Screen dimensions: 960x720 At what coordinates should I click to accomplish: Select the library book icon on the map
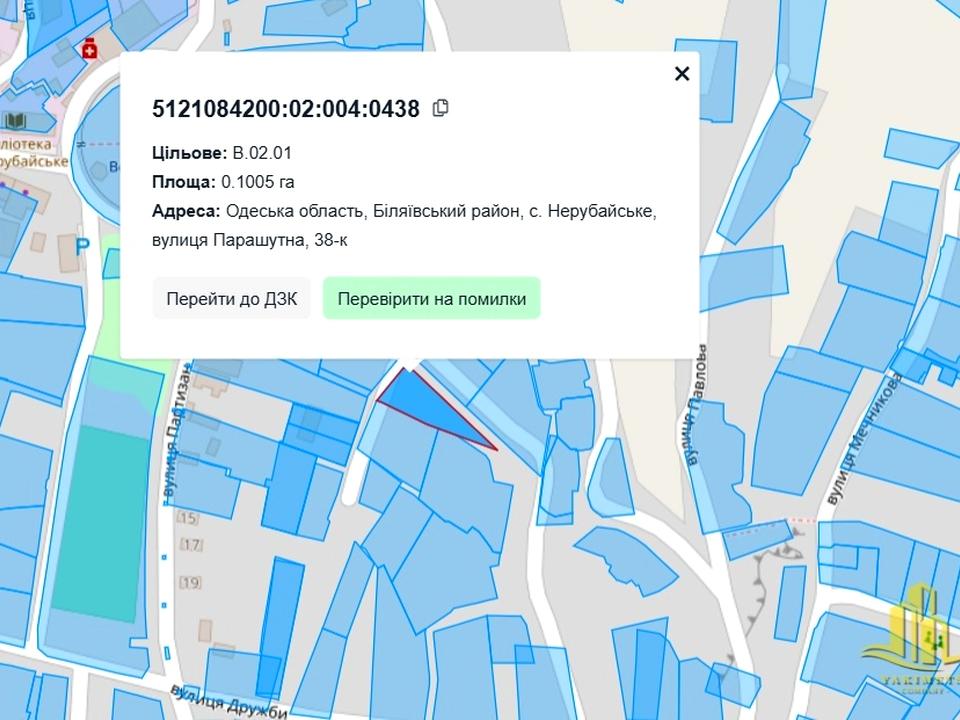click(x=16, y=122)
